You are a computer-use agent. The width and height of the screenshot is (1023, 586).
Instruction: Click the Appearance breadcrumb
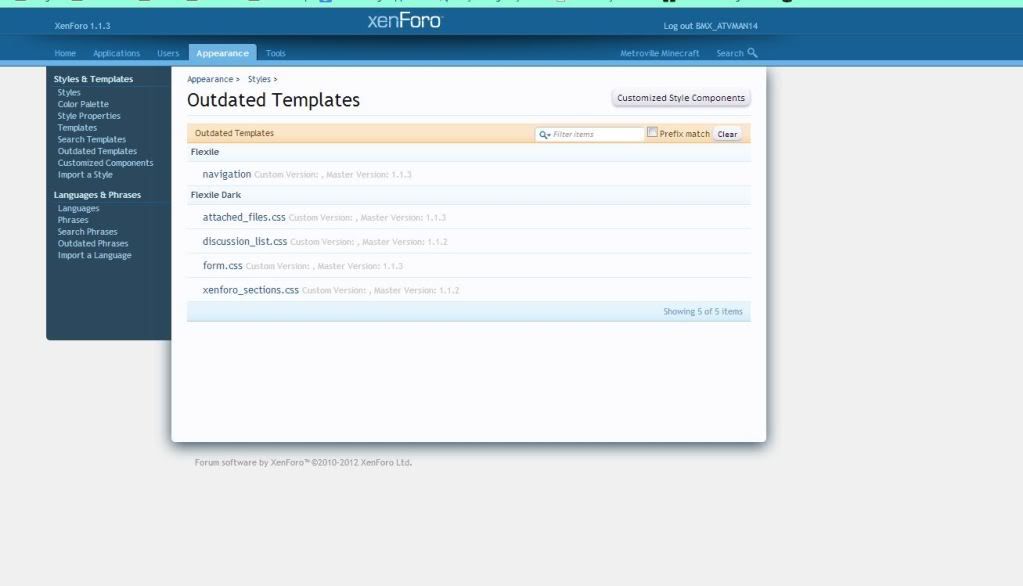(x=210, y=80)
